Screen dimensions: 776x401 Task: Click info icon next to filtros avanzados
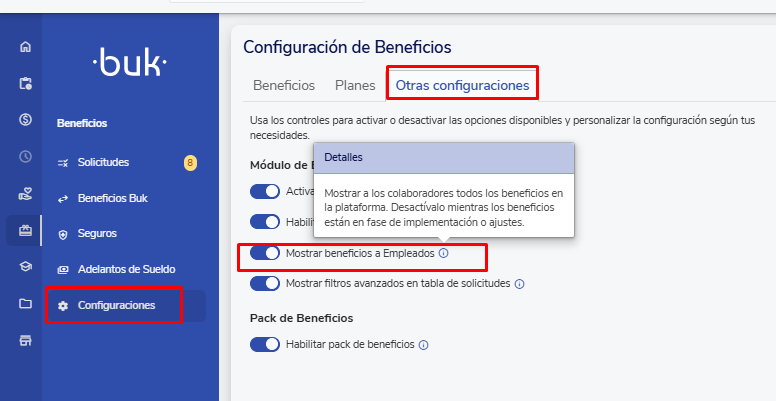point(520,284)
